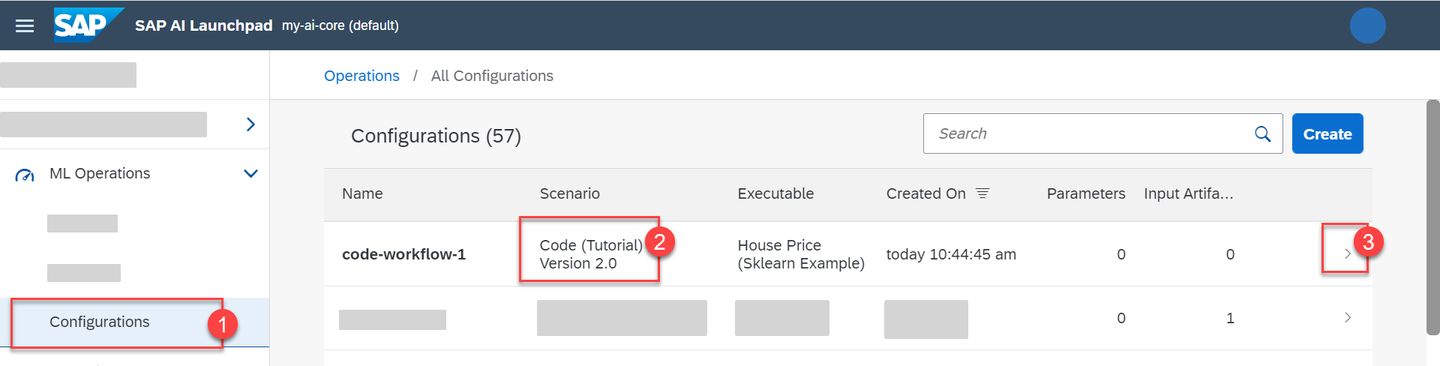
Task: Click House Price (Sklearn Example) cell
Action: [x=801, y=254]
